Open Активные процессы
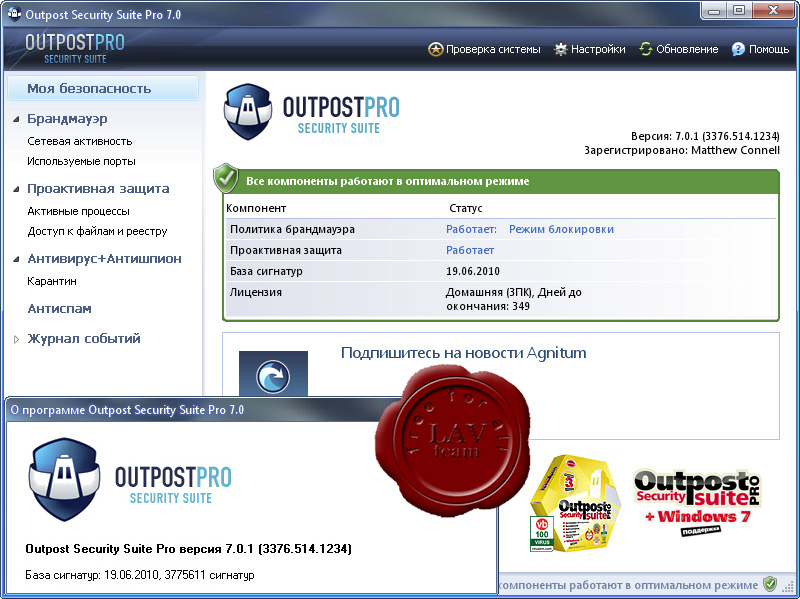 78,211
